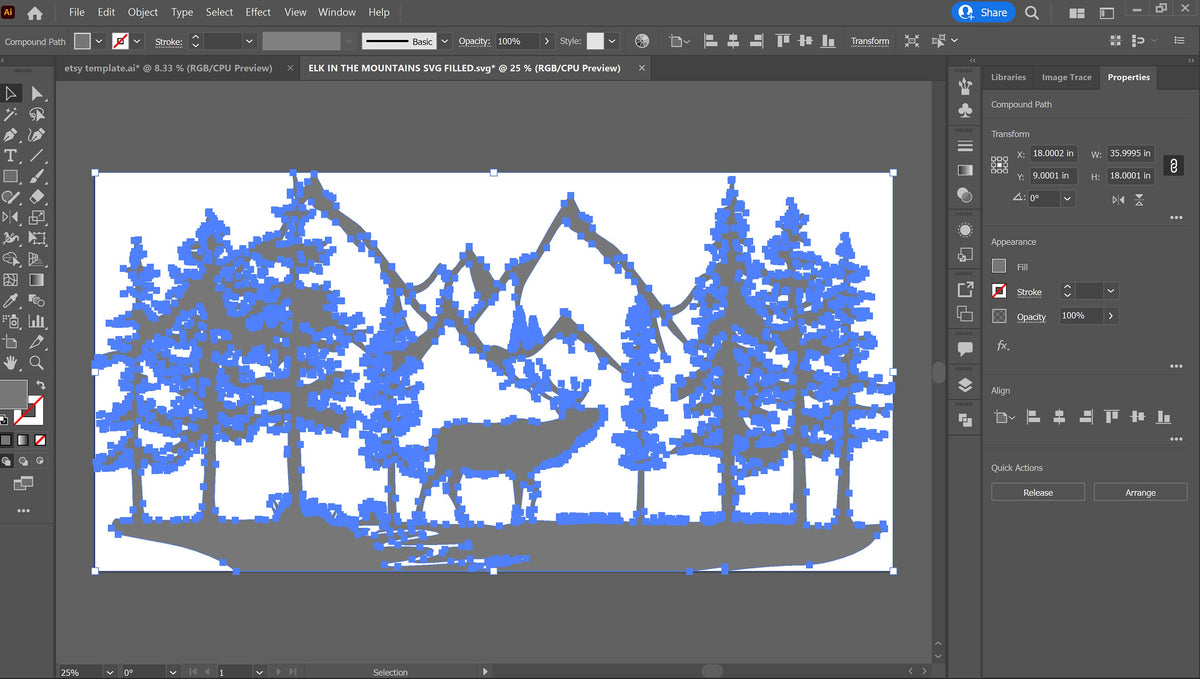Select the Artboard tool

click(x=11, y=342)
